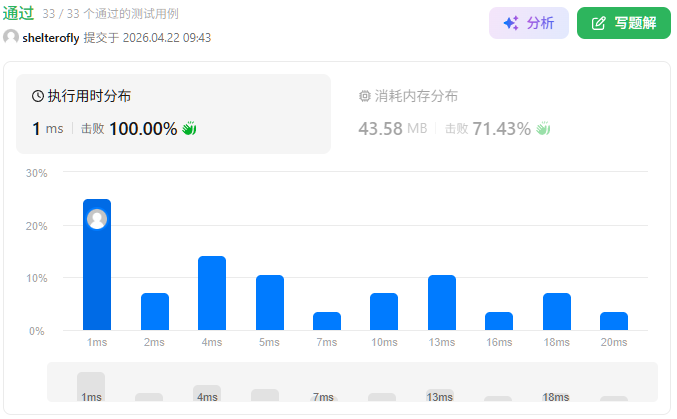677x419 pixels.
Task: Select the 18ms bar in the main chart
Action: click(x=557, y=312)
